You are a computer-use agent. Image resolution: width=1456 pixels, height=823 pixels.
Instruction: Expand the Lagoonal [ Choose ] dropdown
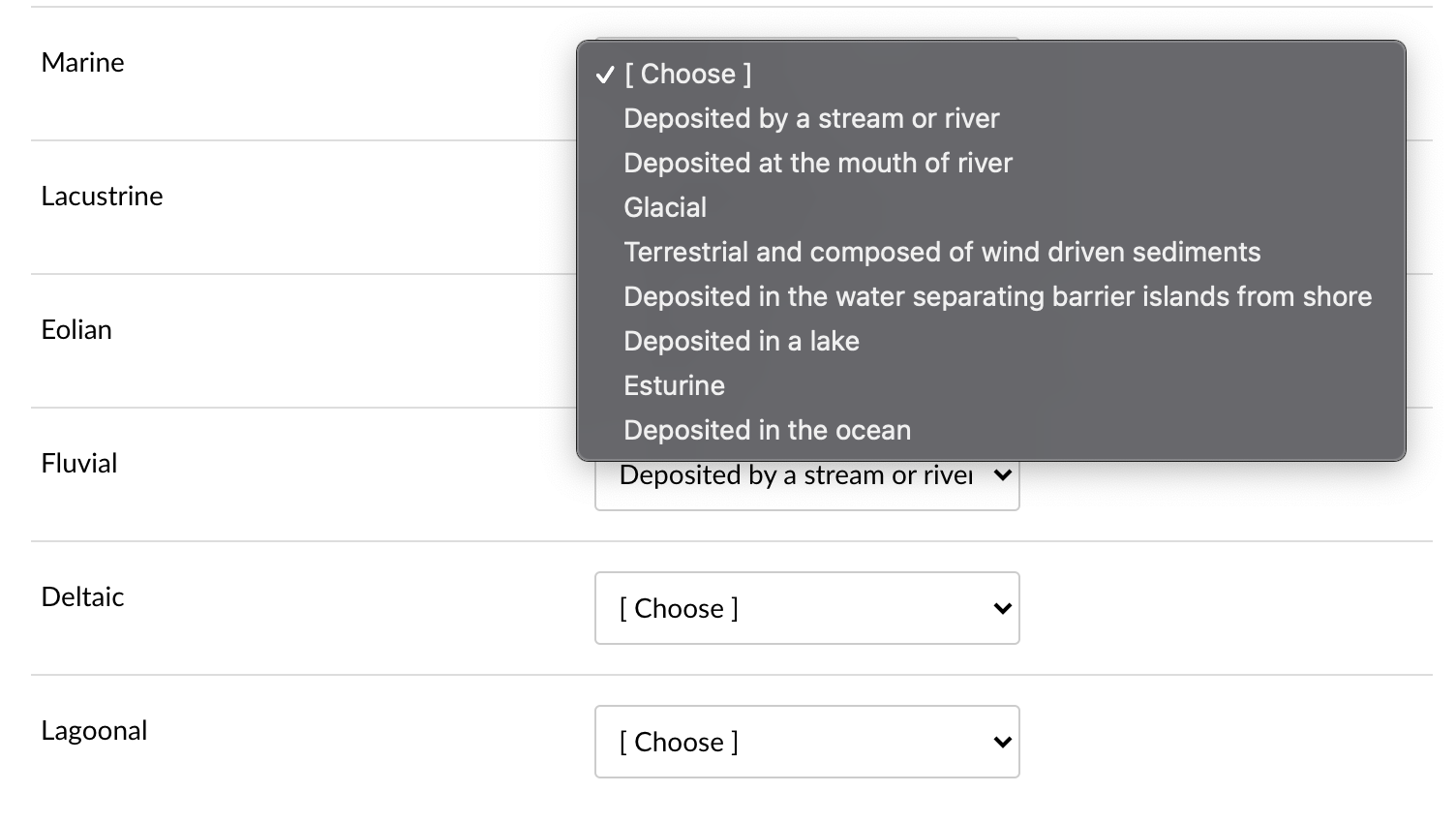pyautogui.click(x=806, y=742)
